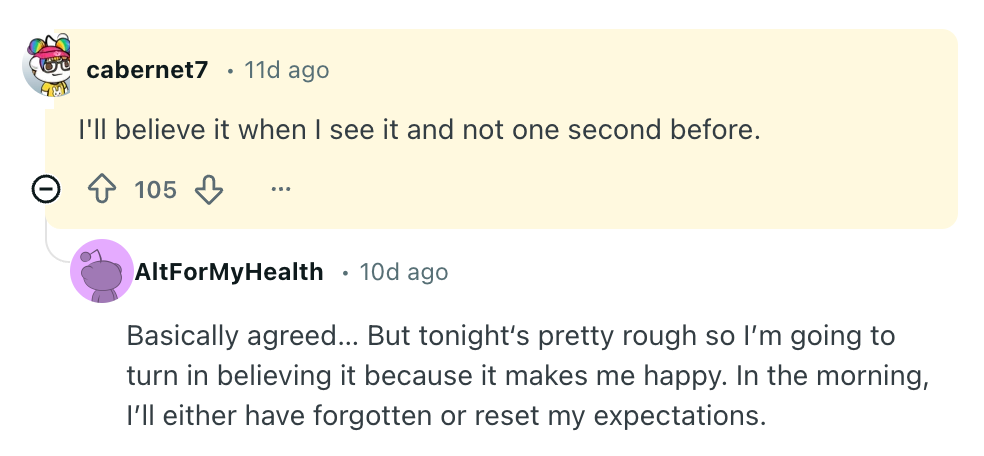Collapse the cabernet7 comment thread
The image size is (984, 456).
[x=45, y=189]
